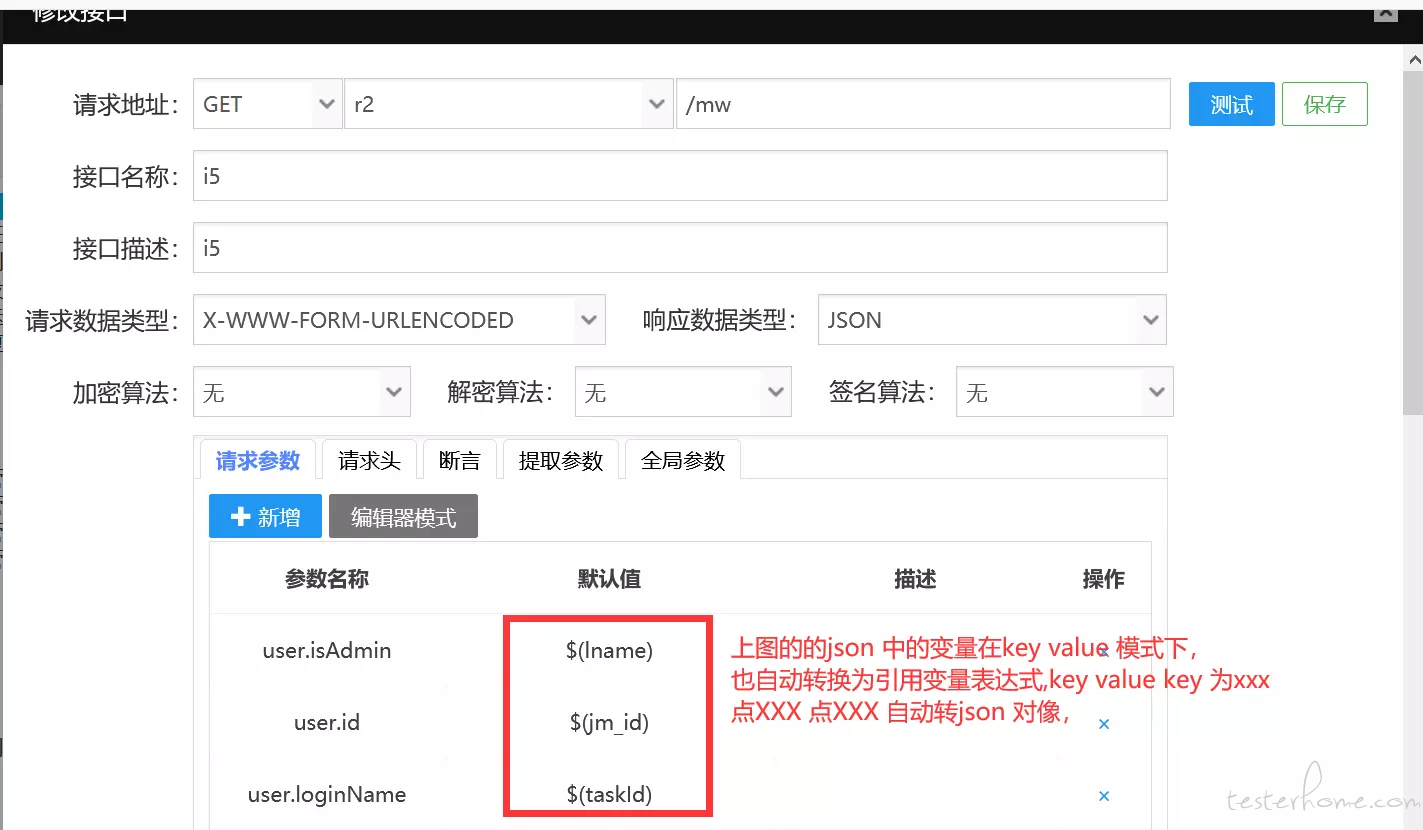Switch to the 请求参数 tab
This screenshot has height=830, width=1423.
point(258,460)
